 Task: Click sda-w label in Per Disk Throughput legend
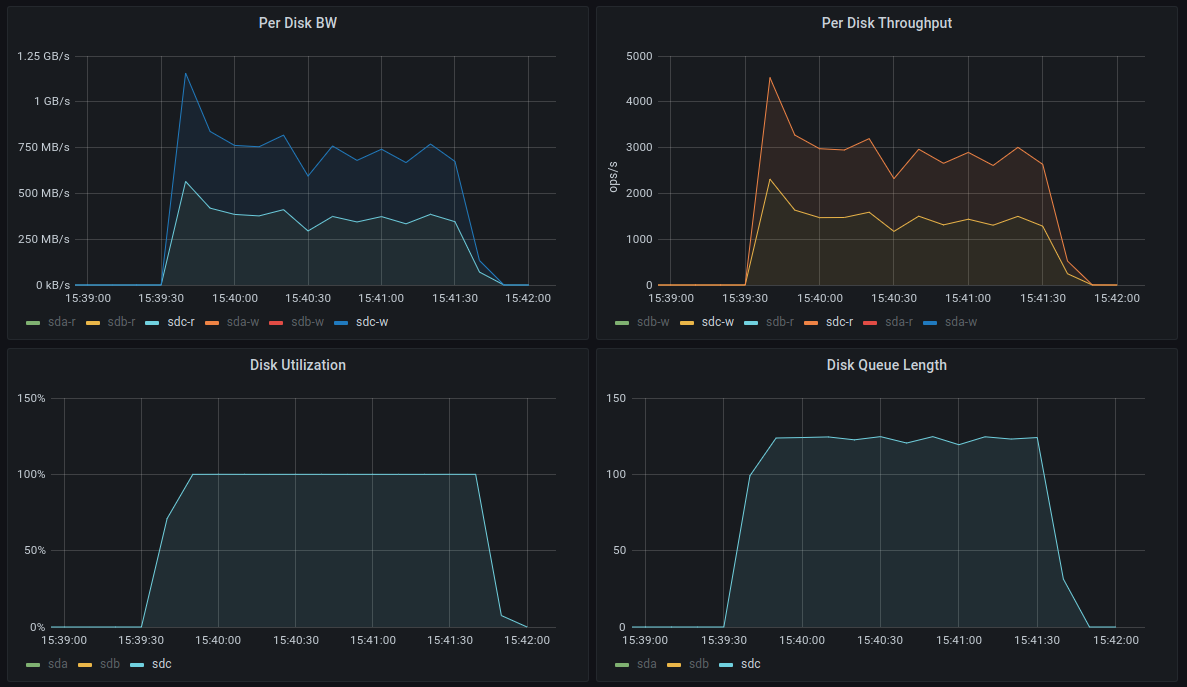click(x=961, y=322)
